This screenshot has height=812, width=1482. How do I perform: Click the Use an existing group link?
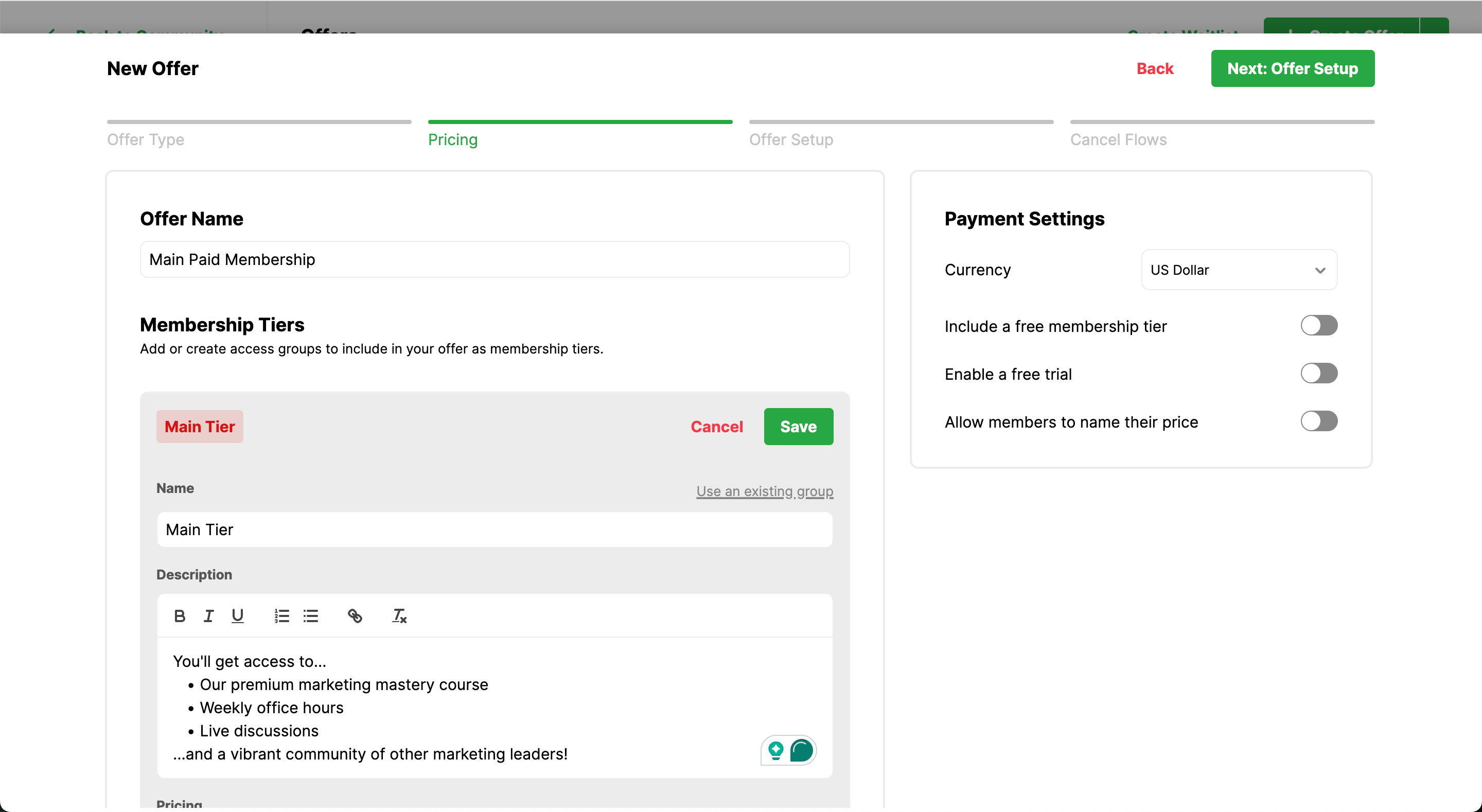point(764,491)
